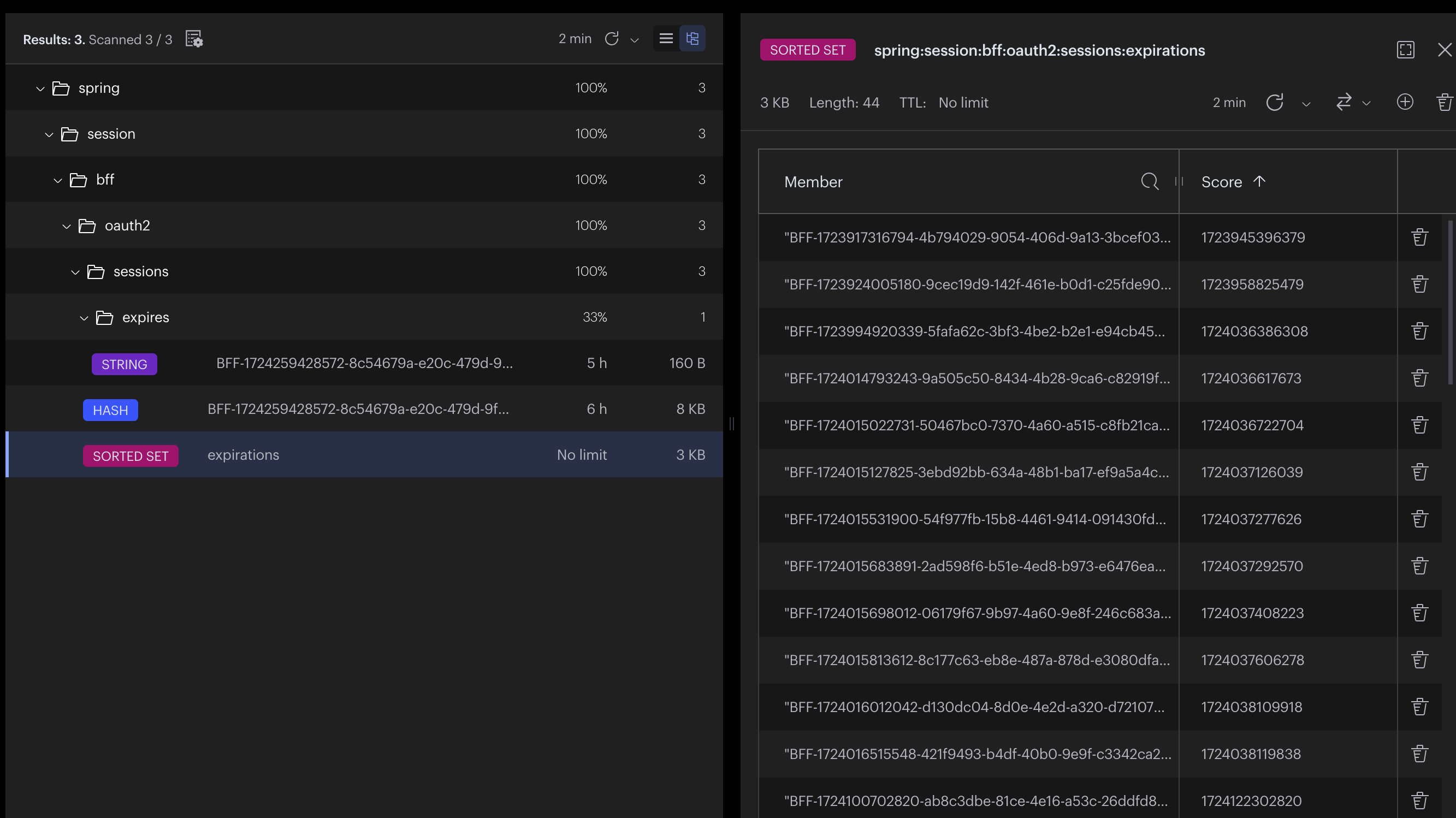Delete member BFF-1723917316794 with its trash icon
This screenshot has height=818, width=1456.
coord(1419,237)
